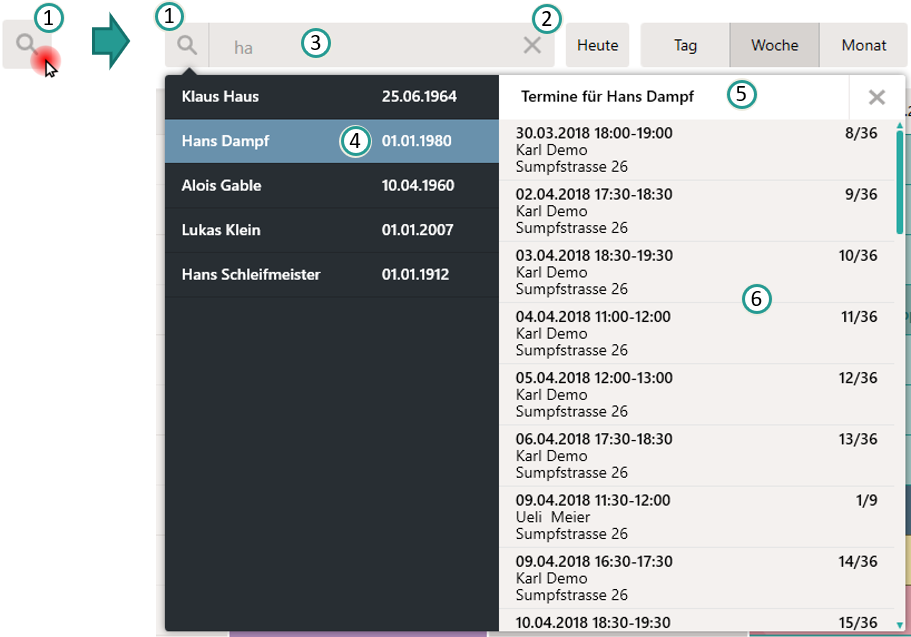Click the scroll-down arrow of the appointment list
Image resolution: width=911 pixels, height=637 pixels.
899,625
